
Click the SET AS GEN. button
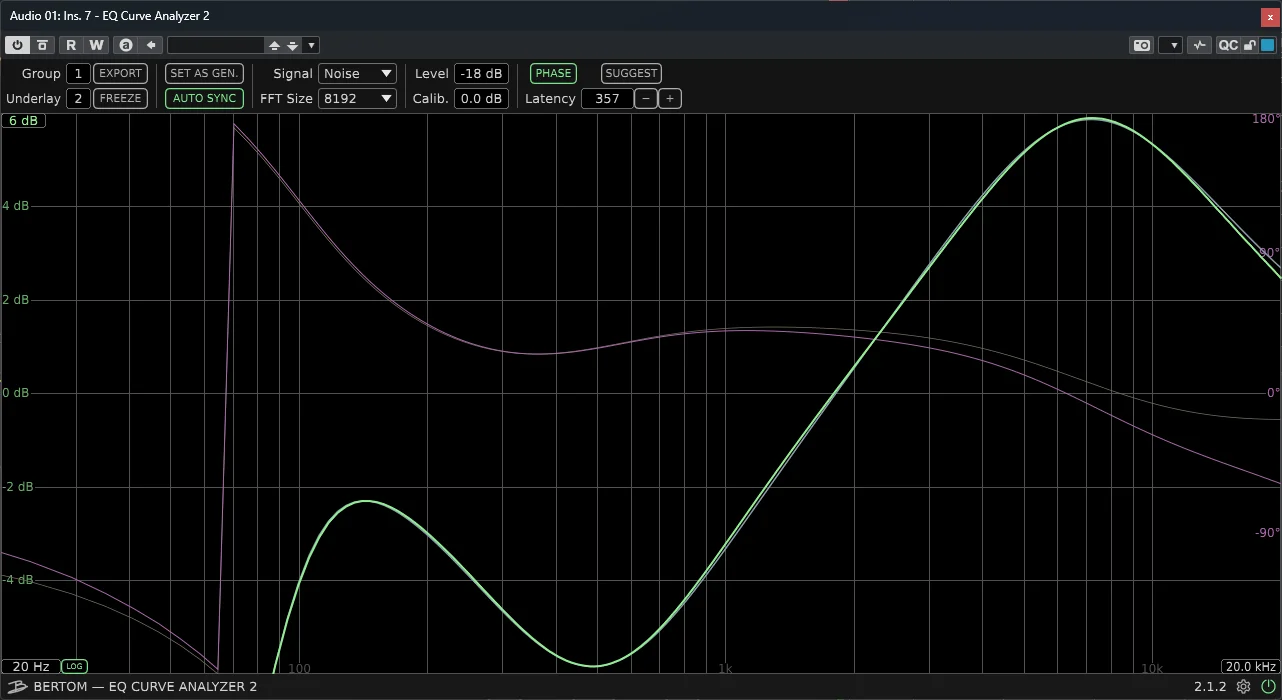point(204,73)
